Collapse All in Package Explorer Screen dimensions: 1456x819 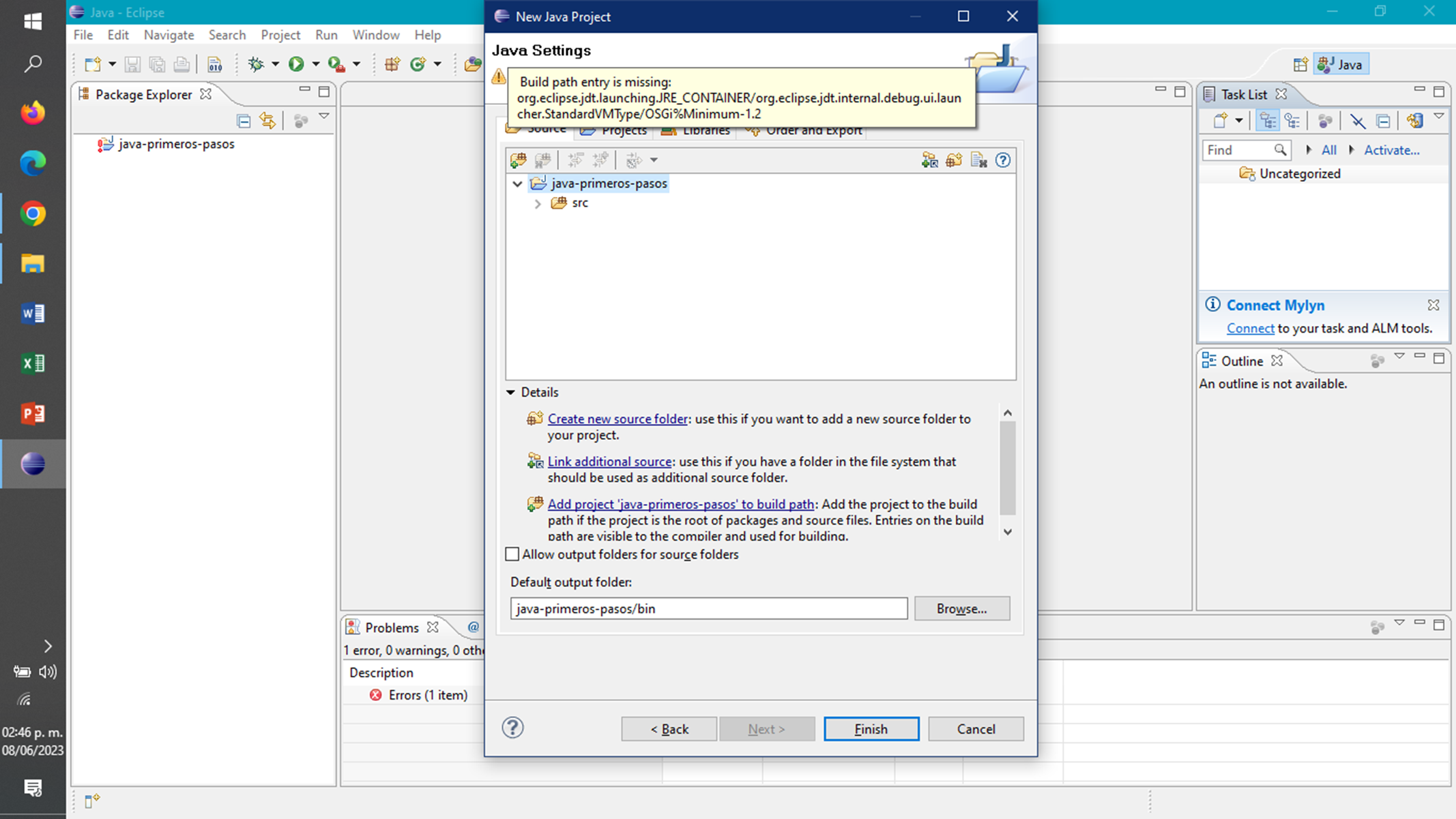click(x=244, y=121)
